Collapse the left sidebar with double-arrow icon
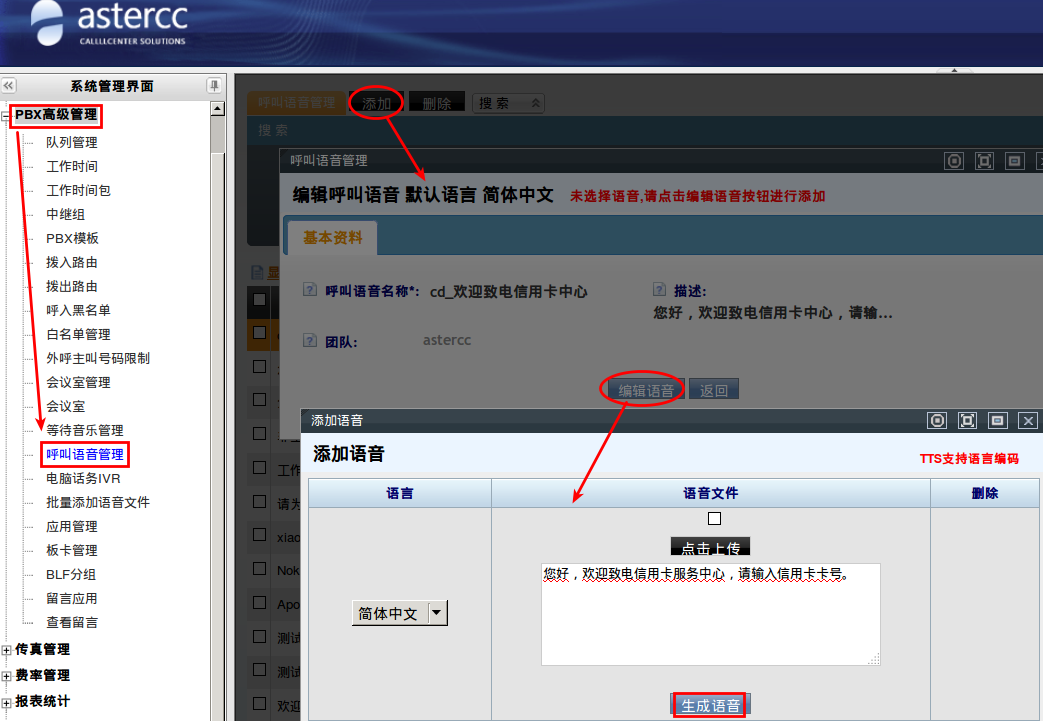This screenshot has width=1043, height=721. coord(9,86)
